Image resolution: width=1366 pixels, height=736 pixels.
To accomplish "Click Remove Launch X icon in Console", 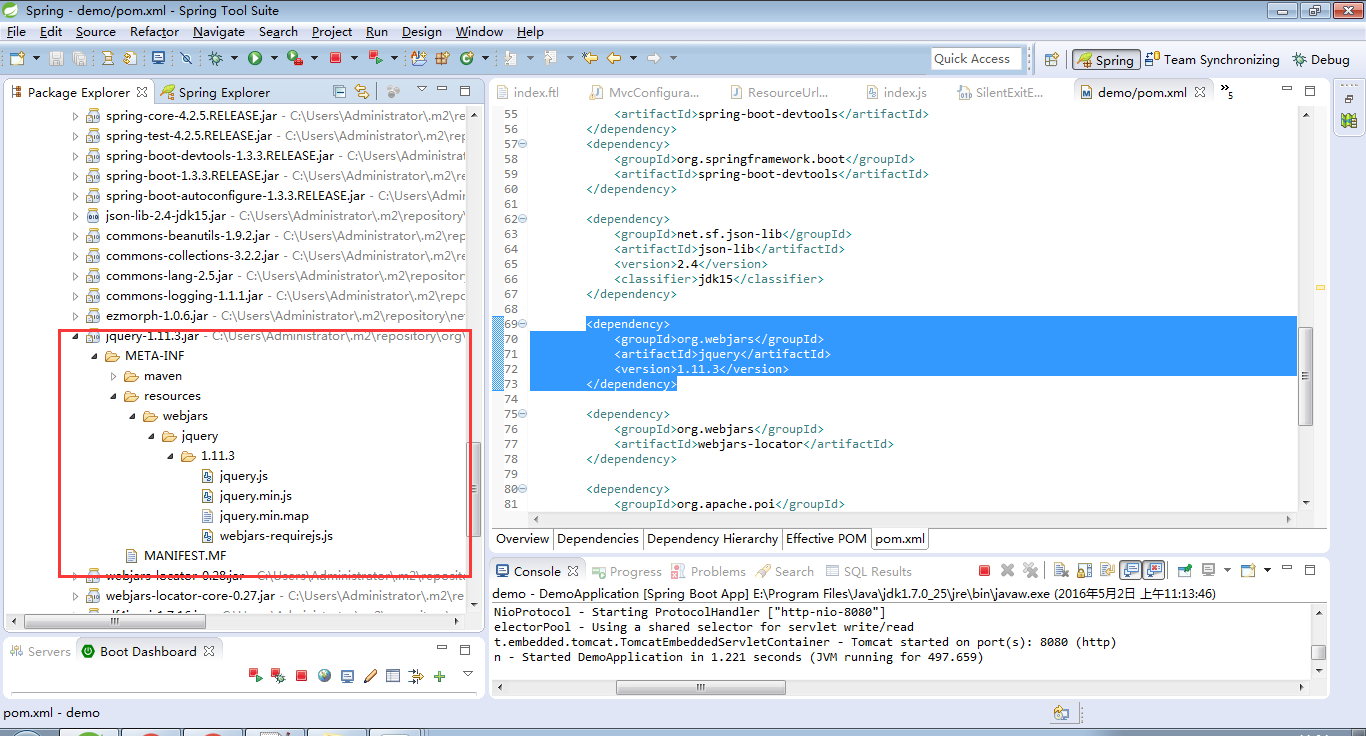I will point(1007,571).
